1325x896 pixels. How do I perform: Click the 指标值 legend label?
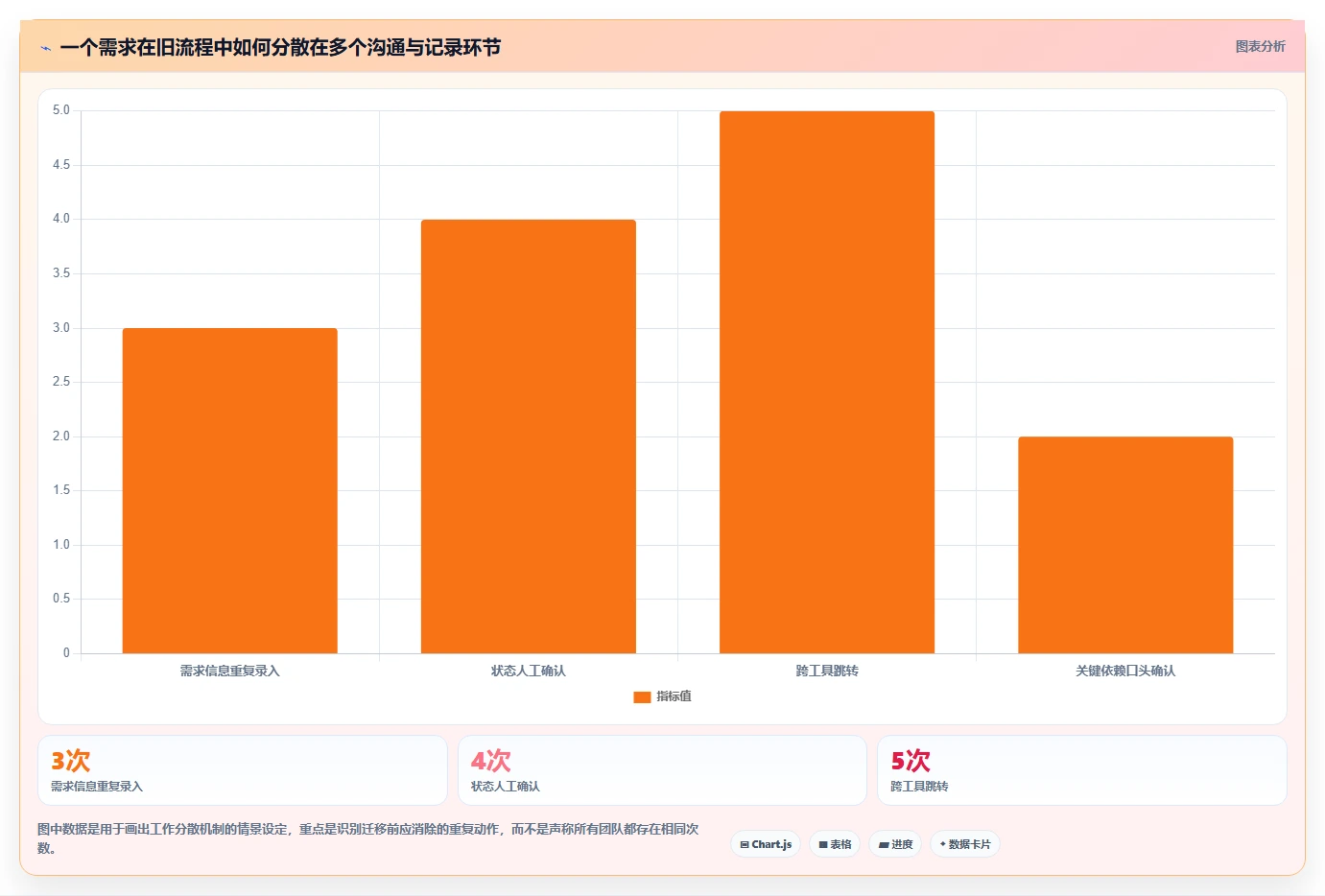point(674,696)
